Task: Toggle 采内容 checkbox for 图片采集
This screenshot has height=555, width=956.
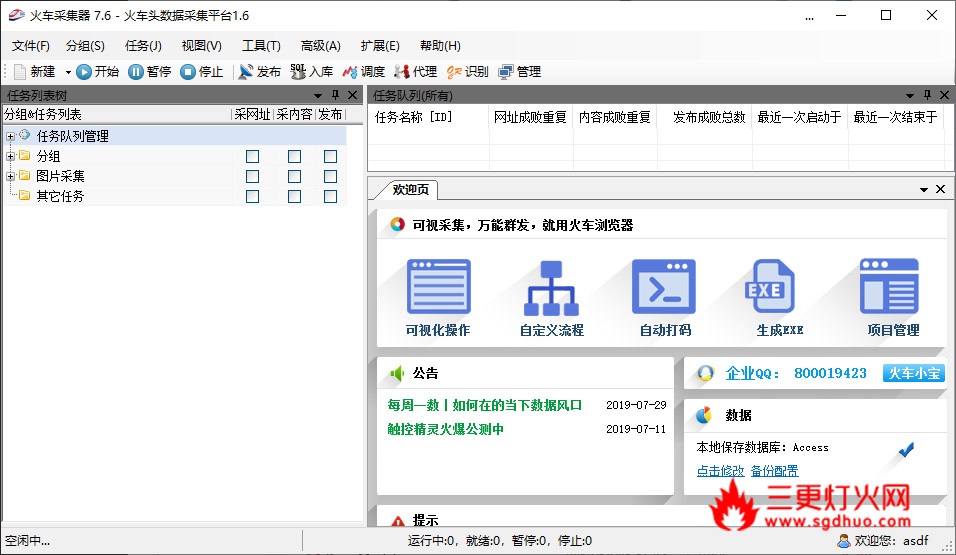Action: tap(294, 177)
